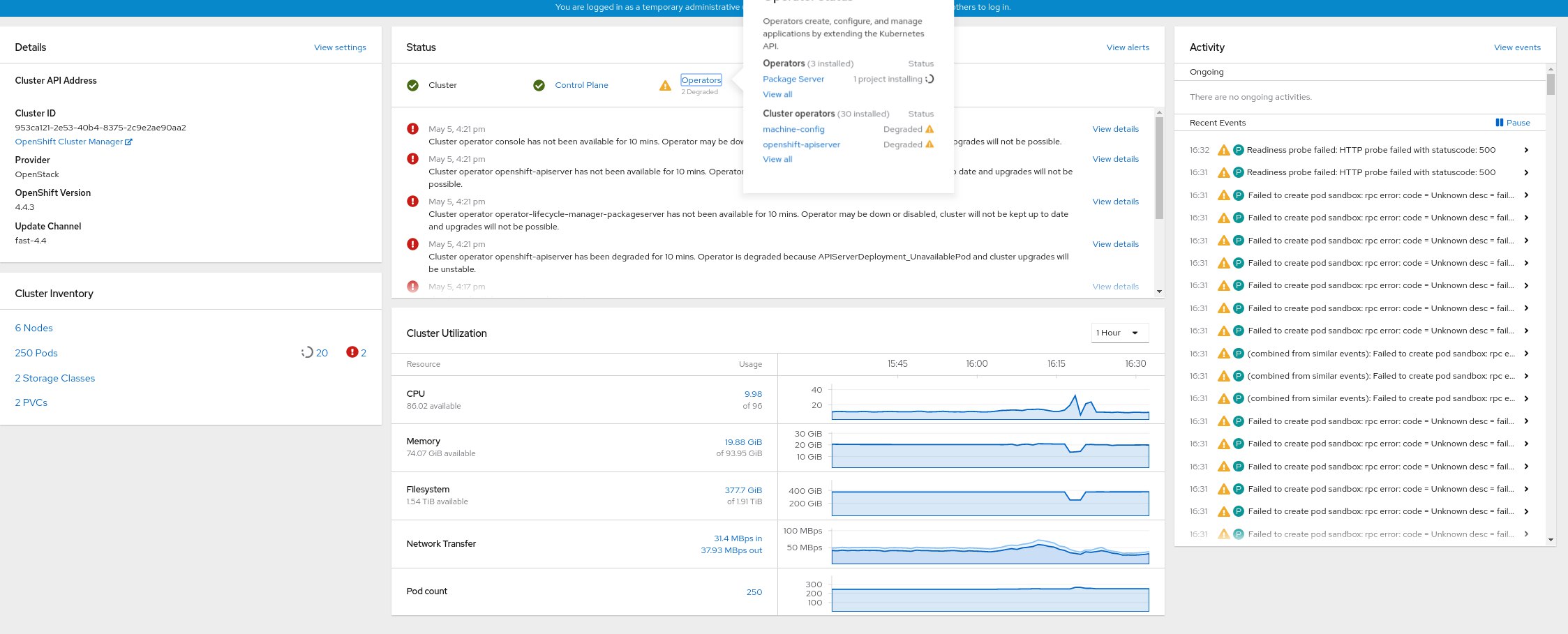Click the red error icon beside 2 pods
The height and width of the screenshot is (634, 1568).
[352, 352]
